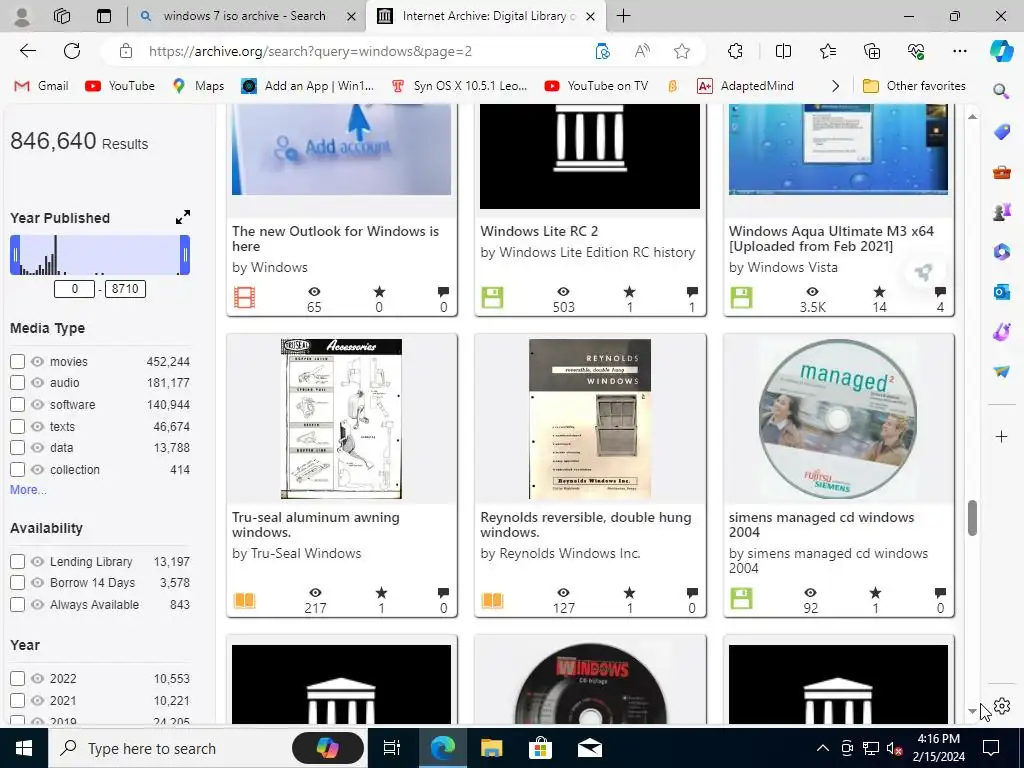Screen dimensions: 1024x768
Task: Open the YouTube bookmark
Action: [120, 86]
